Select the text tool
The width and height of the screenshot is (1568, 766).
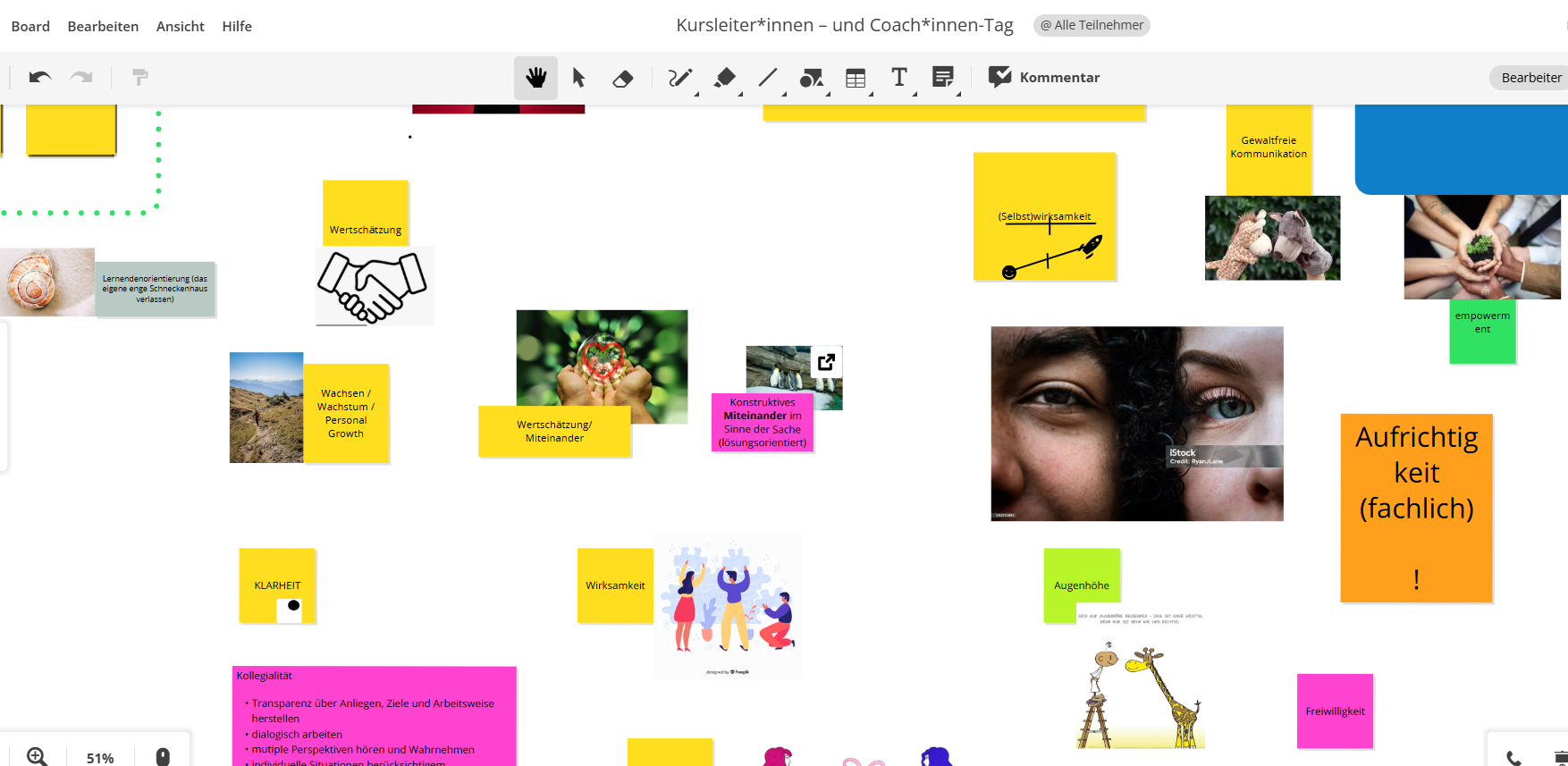pyautogui.click(x=899, y=78)
